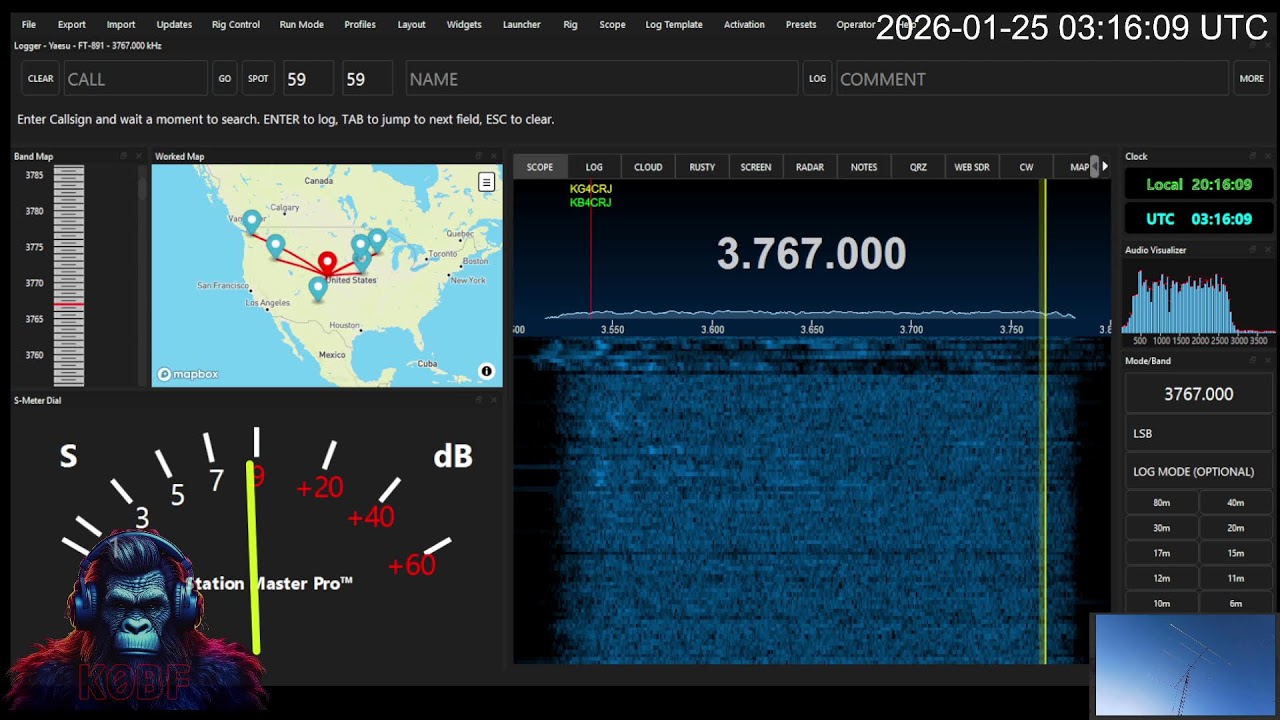
Task: Close the Worked Map panel
Action: [494, 156]
